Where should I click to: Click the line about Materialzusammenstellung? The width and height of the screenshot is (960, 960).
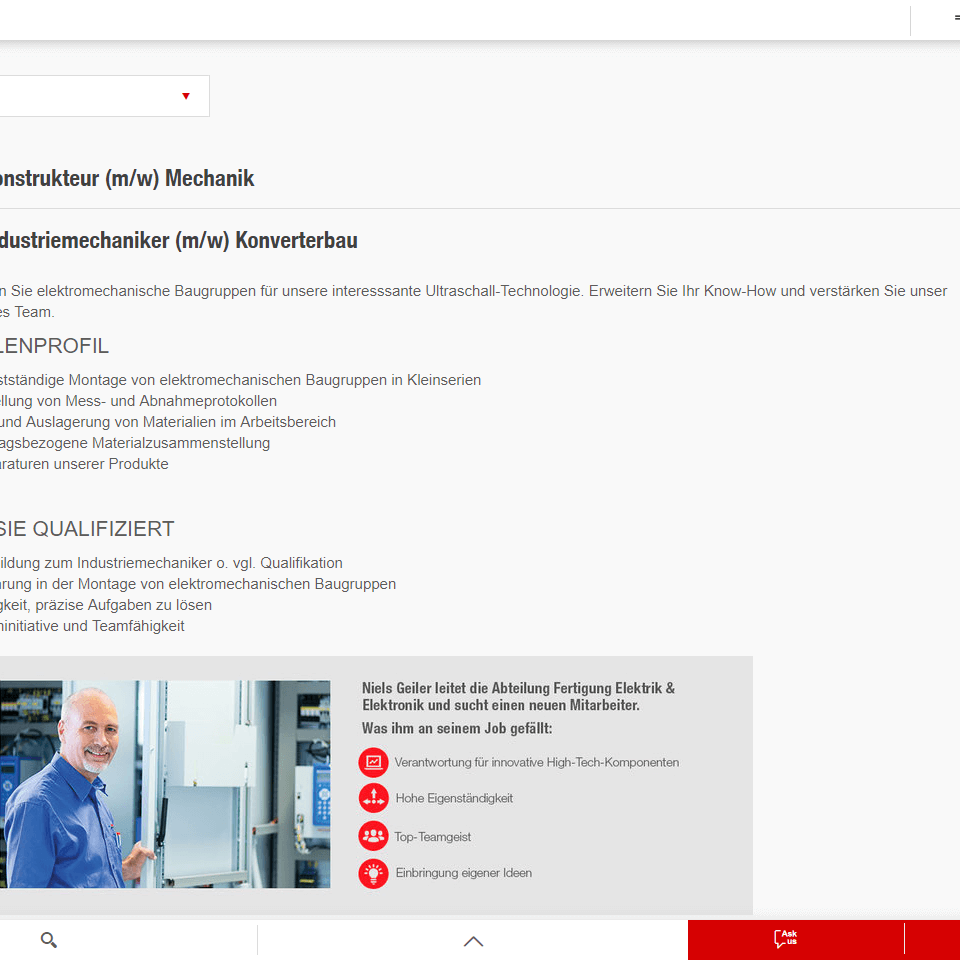(135, 443)
